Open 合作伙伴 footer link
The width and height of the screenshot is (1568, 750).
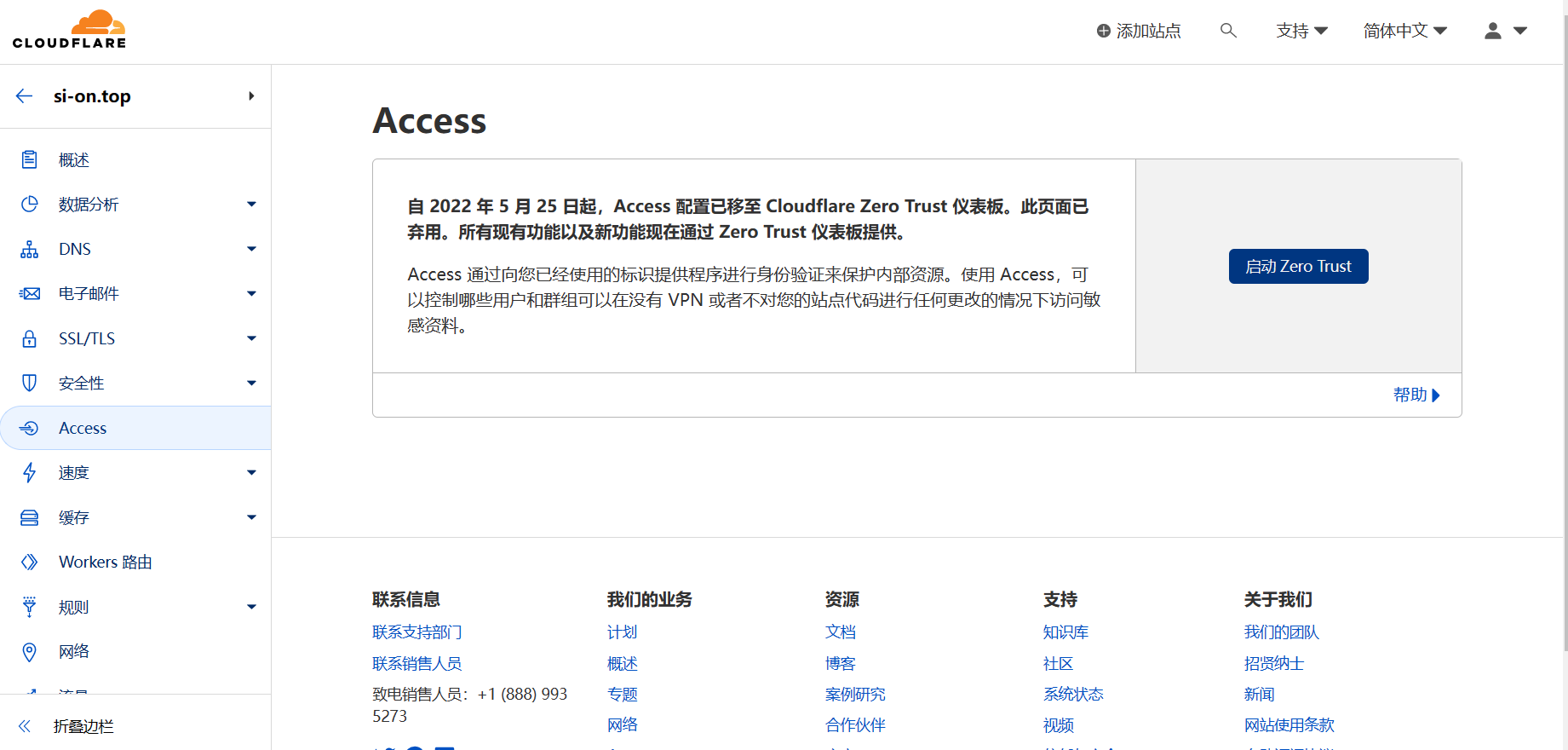coord(855,724)
